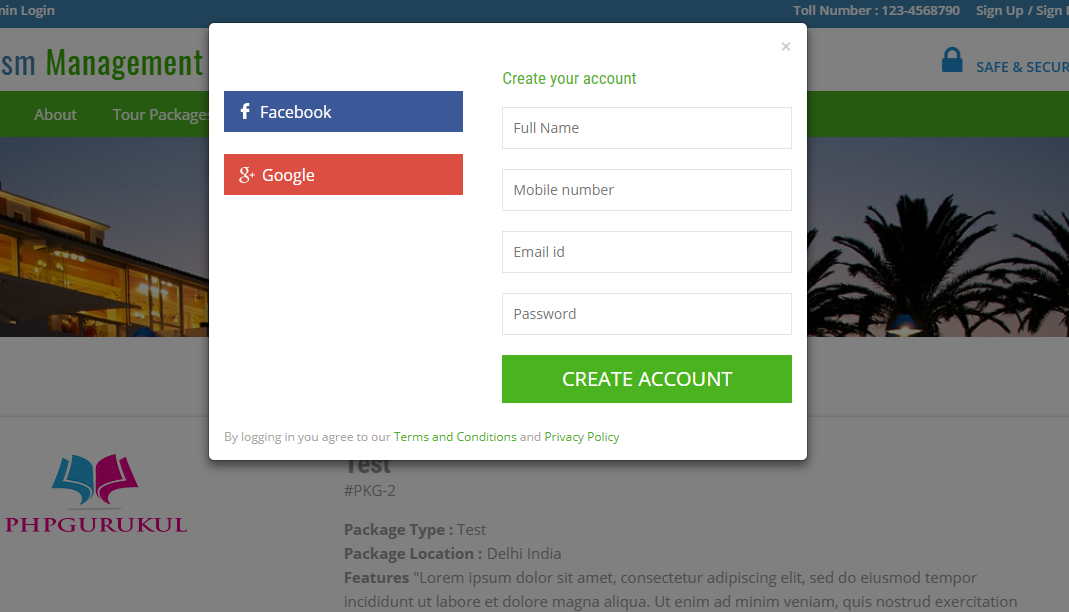Click into the Mobile number field

pyautogui.click(x=646, y=190)
